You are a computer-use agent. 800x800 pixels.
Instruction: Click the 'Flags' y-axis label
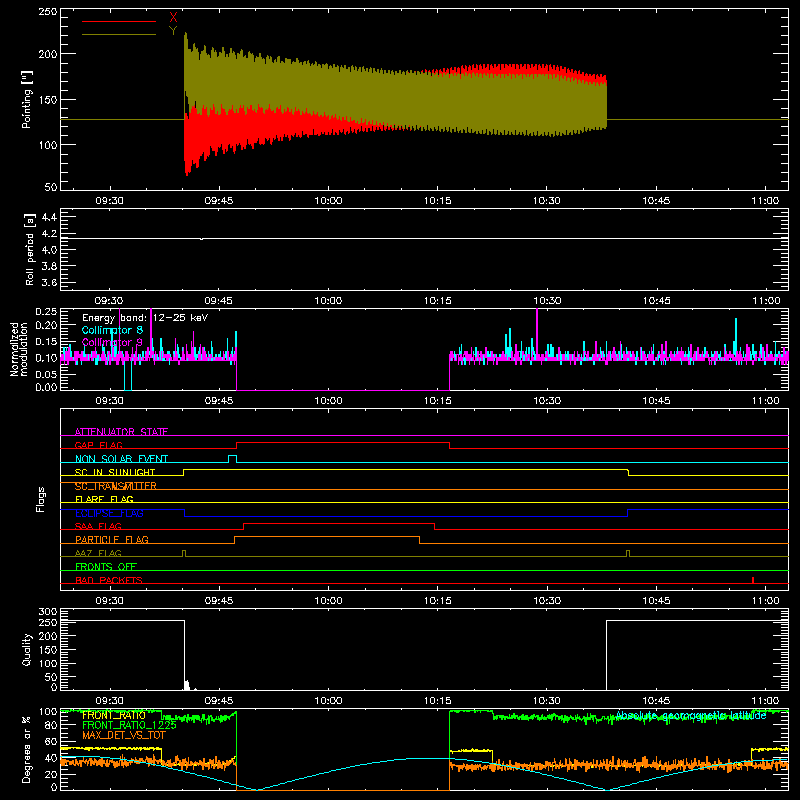pyautogui.click(x=41, y=499)
